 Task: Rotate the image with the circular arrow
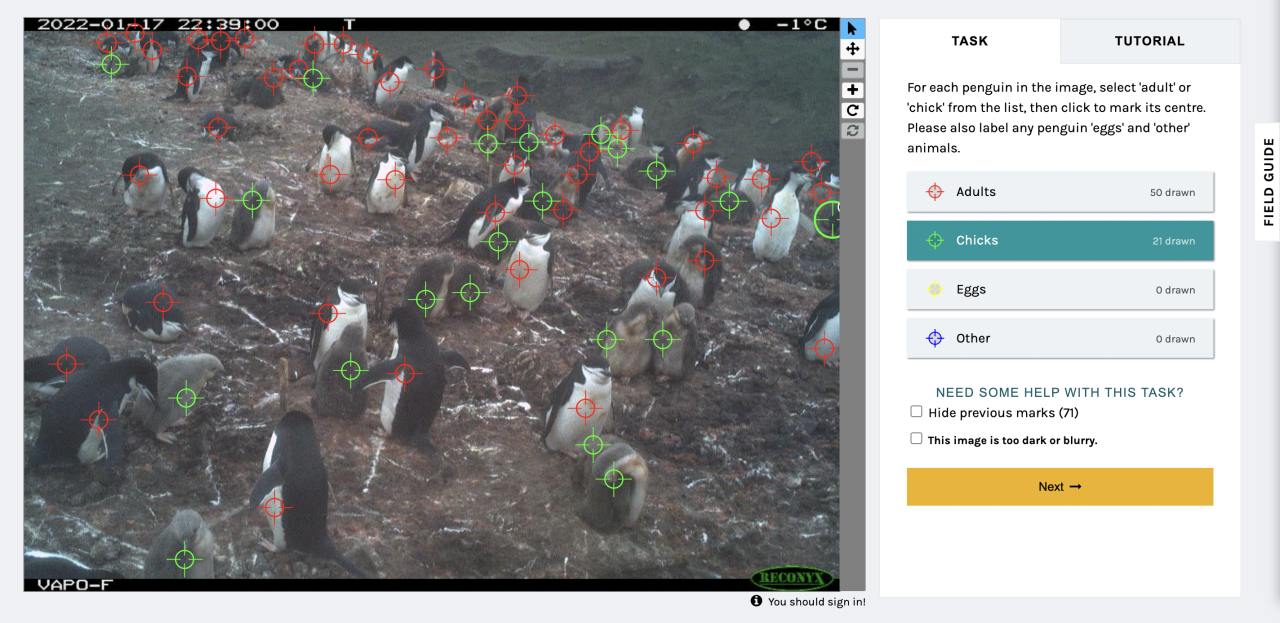tap(852, 110)
